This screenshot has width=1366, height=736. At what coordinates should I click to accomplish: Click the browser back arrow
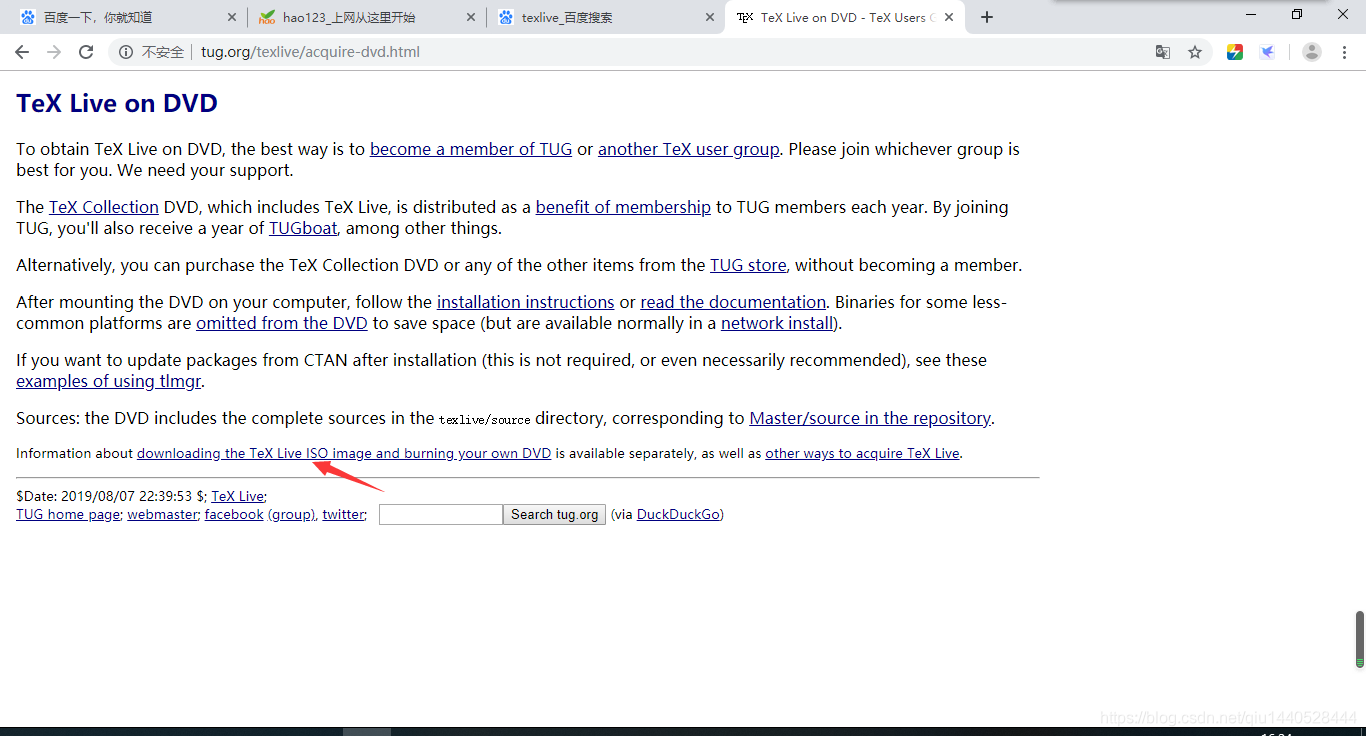[22, 52]
